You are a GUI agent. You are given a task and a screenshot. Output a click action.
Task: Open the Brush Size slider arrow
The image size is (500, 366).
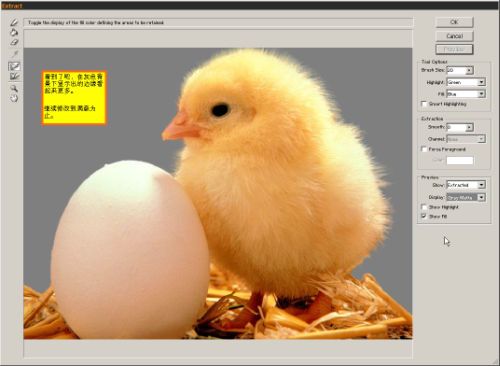[x=469, y=70]
